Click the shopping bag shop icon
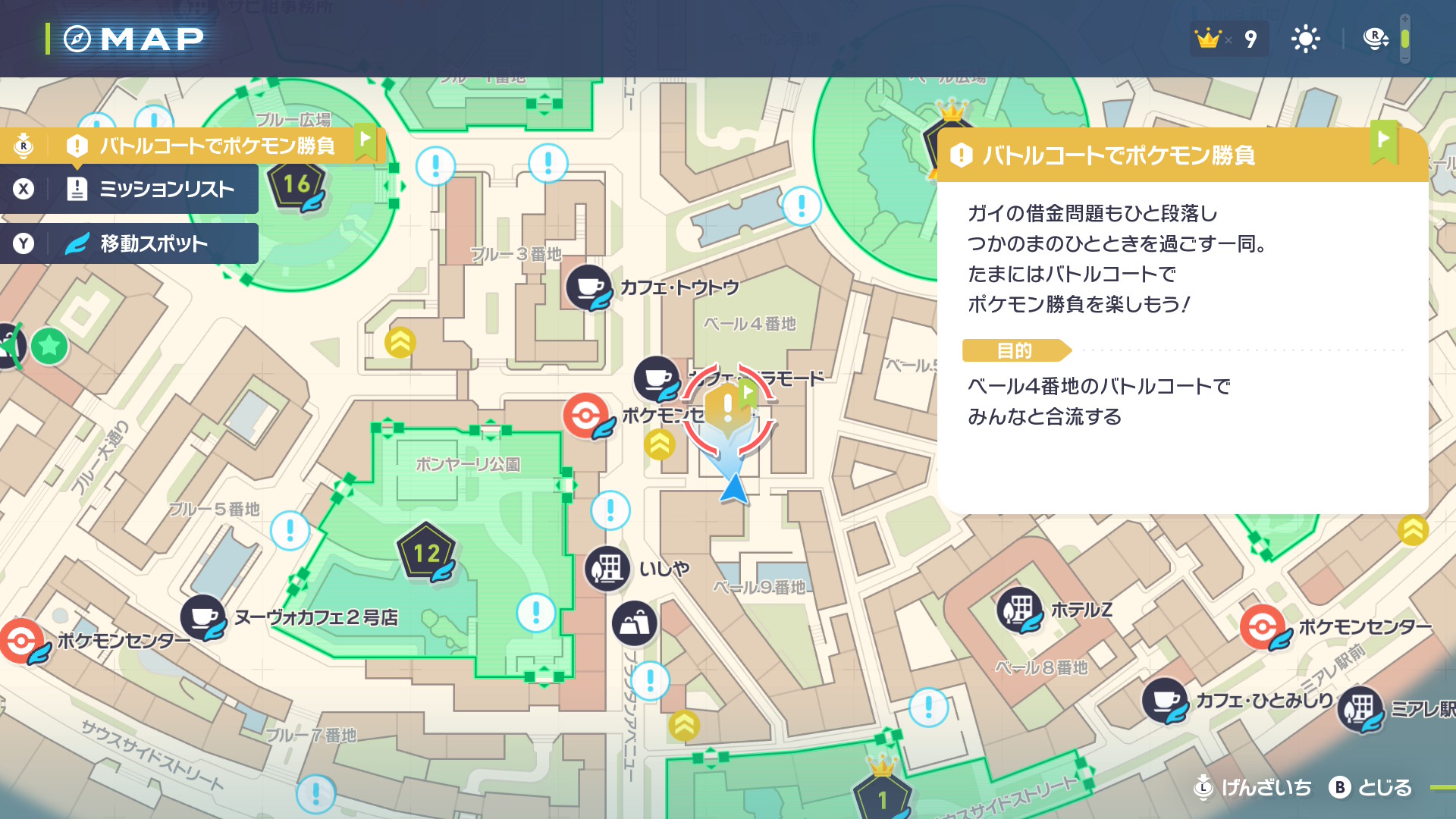The width and height of the screenshot is (1456, 819). point(634,623)
